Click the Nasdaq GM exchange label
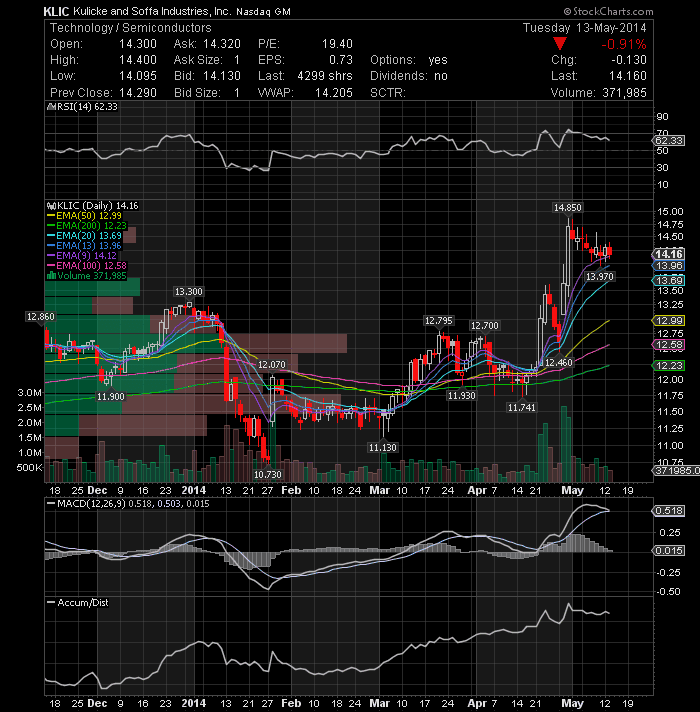The height and width of the screenshot is (712, 700). point(263,12)
